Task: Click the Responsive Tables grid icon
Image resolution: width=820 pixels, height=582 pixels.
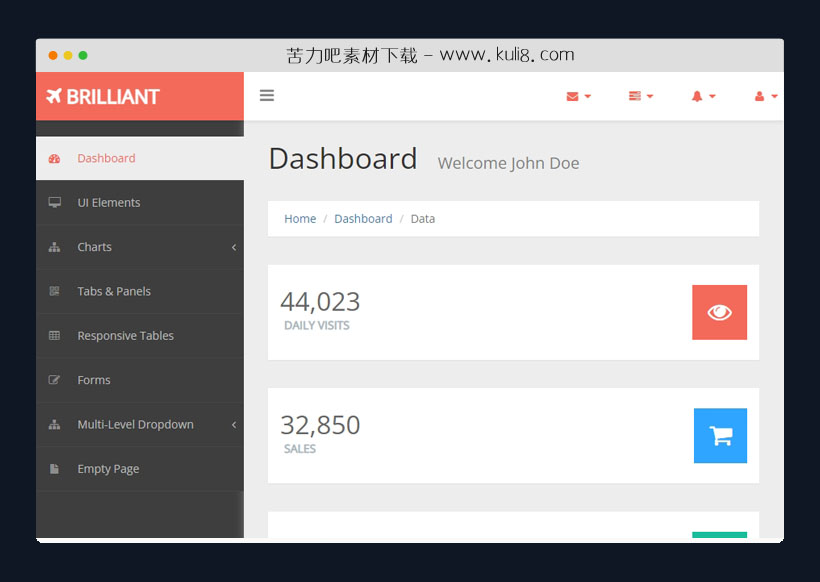Action: pos(55,335)
